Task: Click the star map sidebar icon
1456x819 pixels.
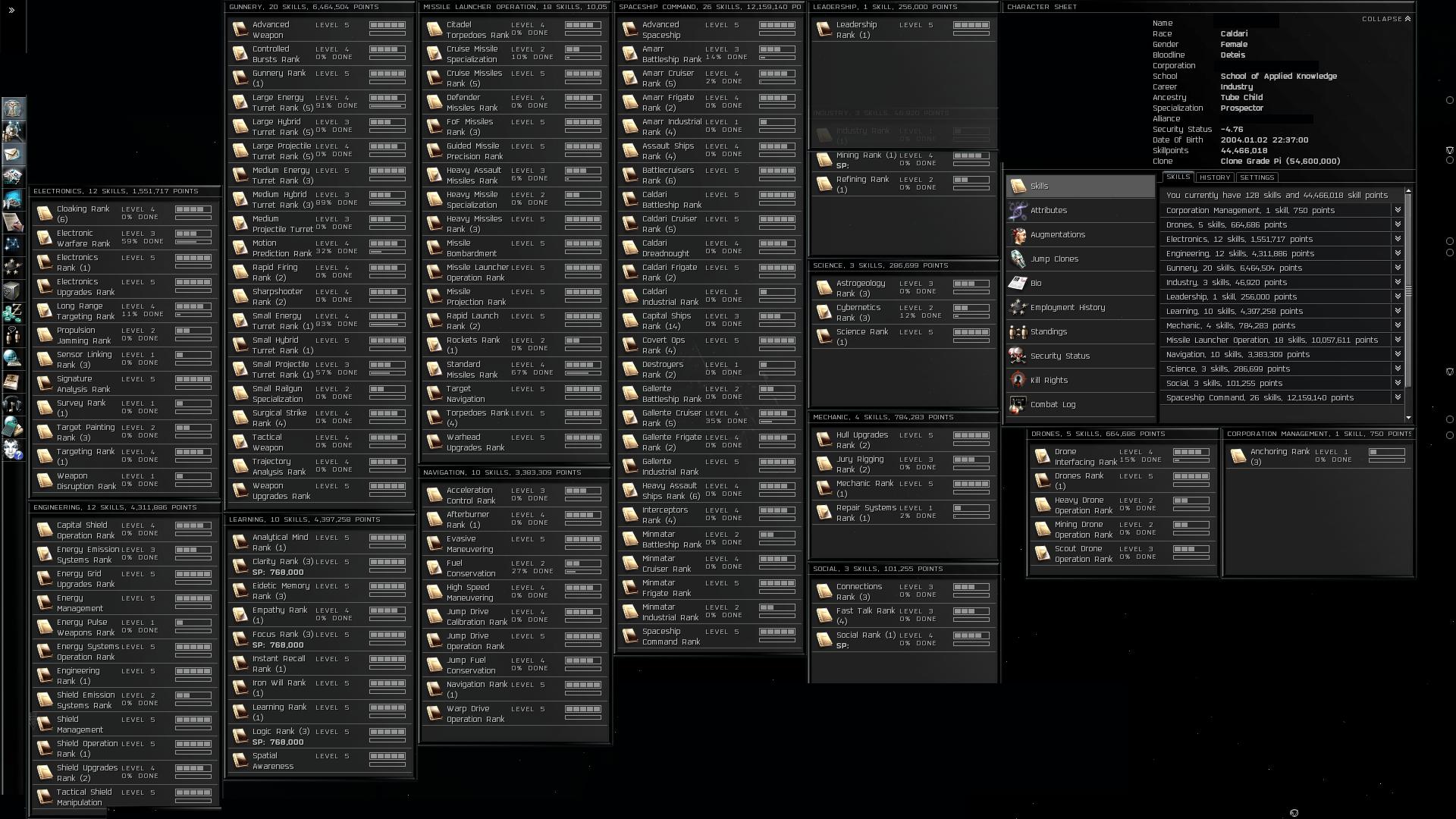Action: [13, 244]
